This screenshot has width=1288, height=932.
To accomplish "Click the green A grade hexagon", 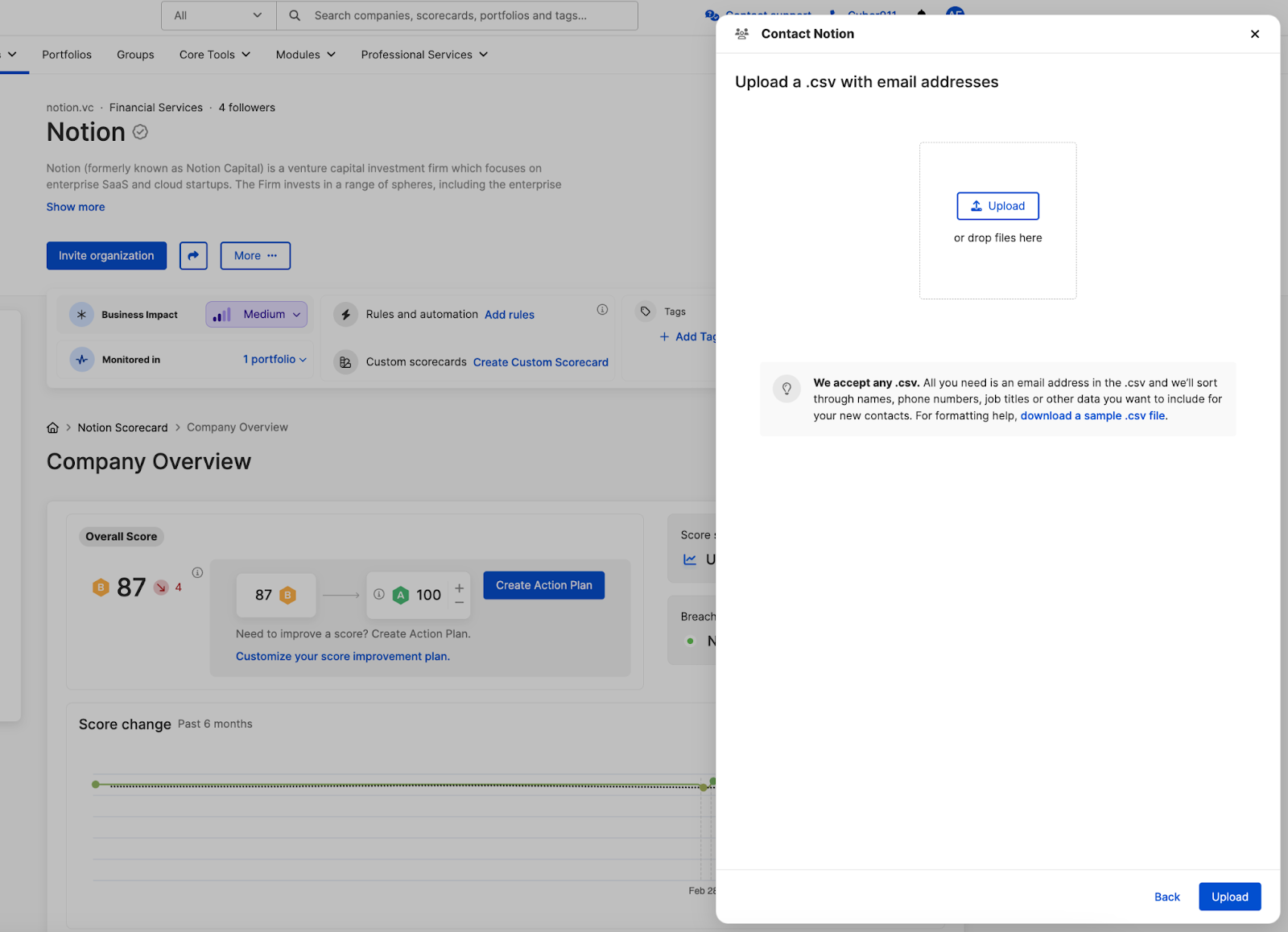I will coord(400,595).
